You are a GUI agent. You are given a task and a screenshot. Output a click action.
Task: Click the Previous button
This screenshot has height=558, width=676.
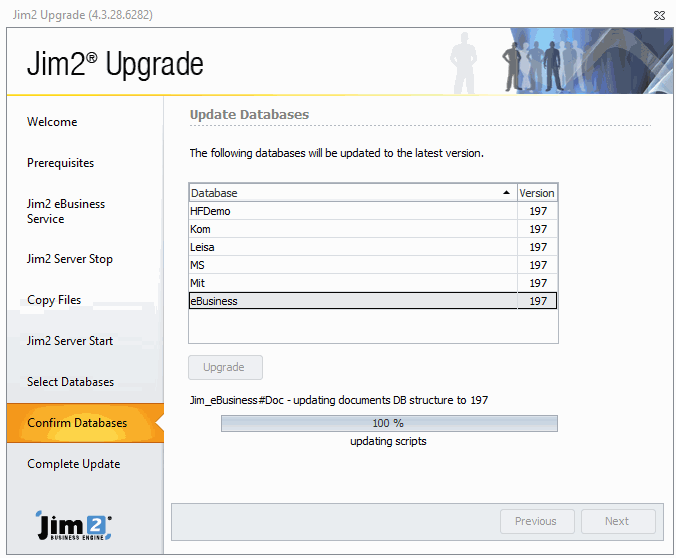tap(537, 521)
